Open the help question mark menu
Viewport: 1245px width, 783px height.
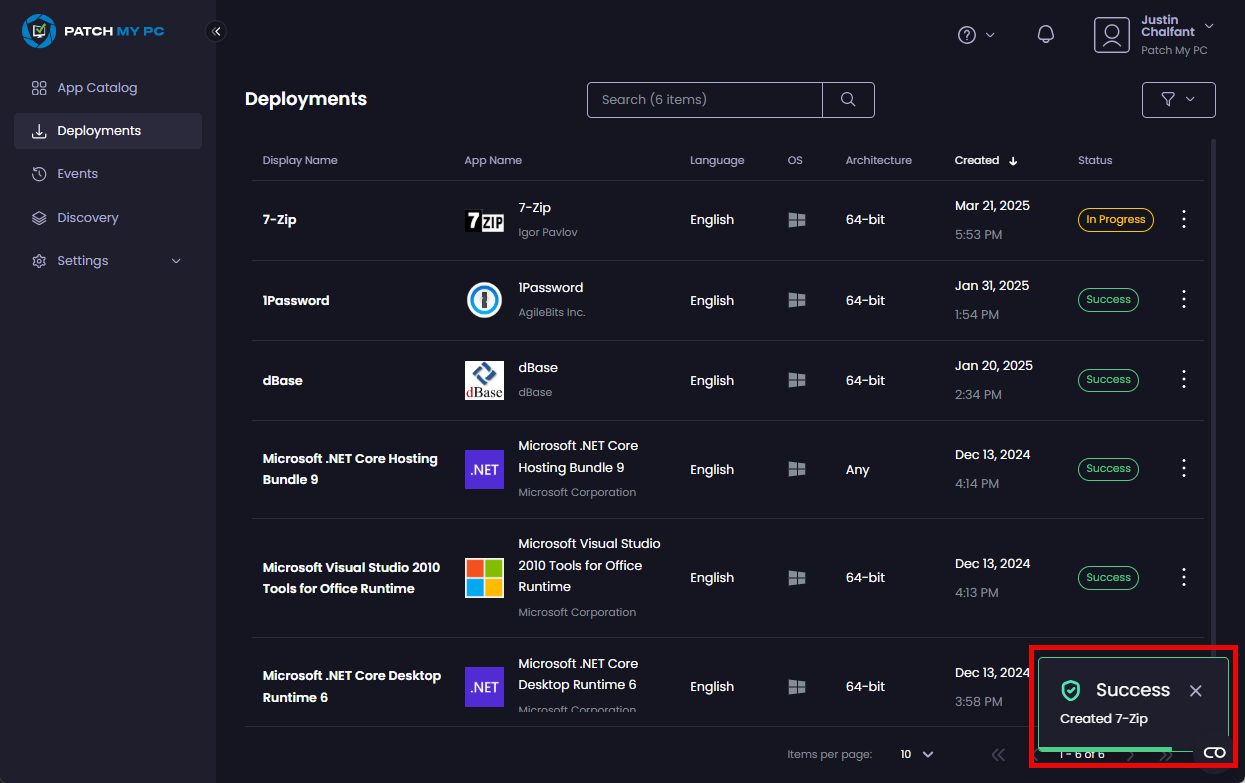(x=976, y=35)
